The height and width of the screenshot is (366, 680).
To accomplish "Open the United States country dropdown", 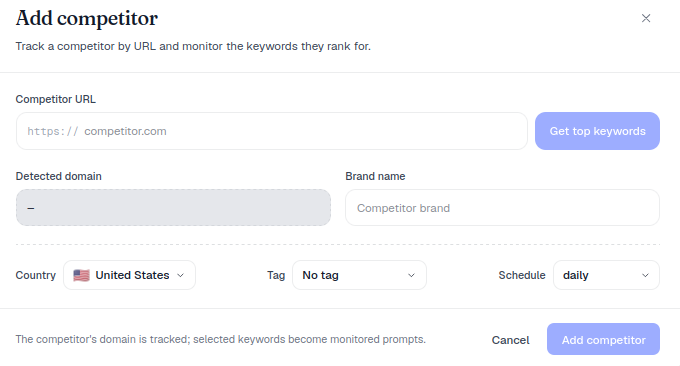I will tap(129, 275).
